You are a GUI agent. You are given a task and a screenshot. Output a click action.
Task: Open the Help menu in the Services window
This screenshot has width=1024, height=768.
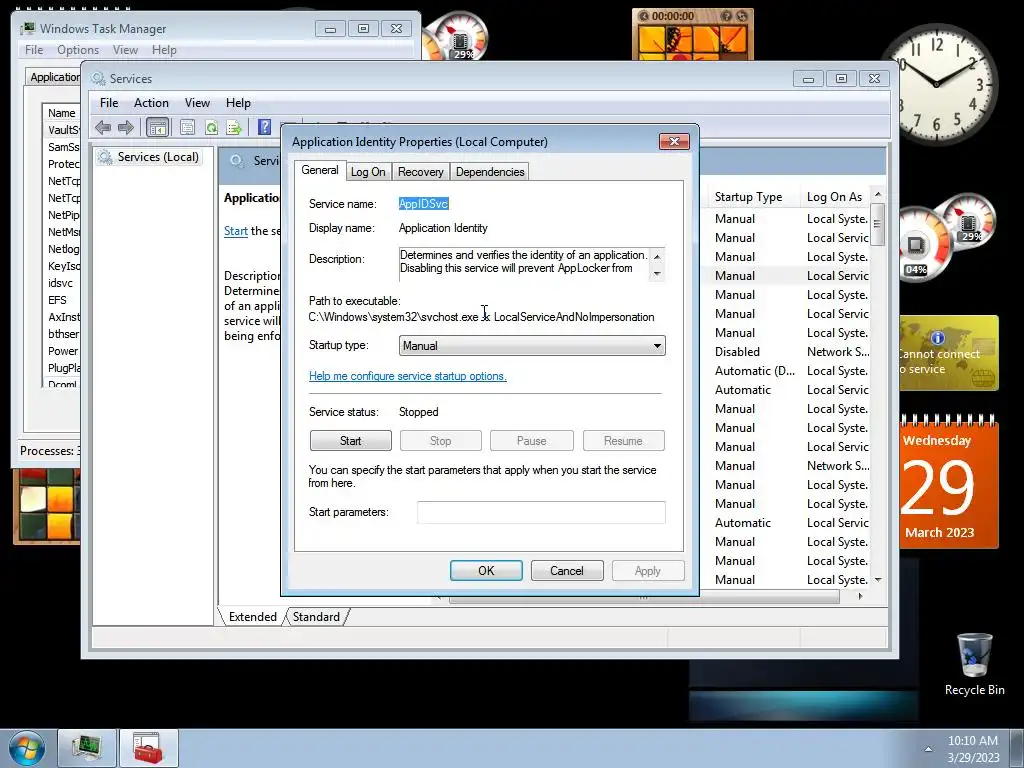[238, 103]
